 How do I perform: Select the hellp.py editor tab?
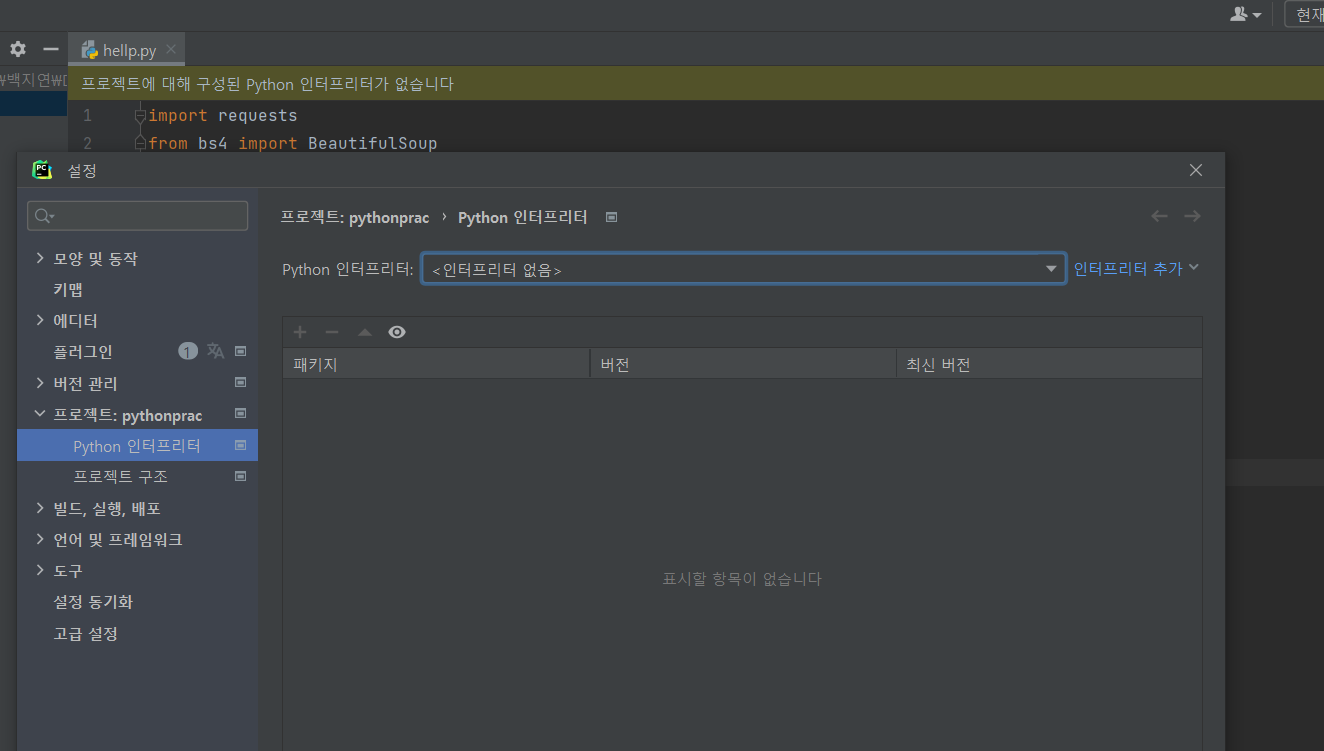pos(127,49)
